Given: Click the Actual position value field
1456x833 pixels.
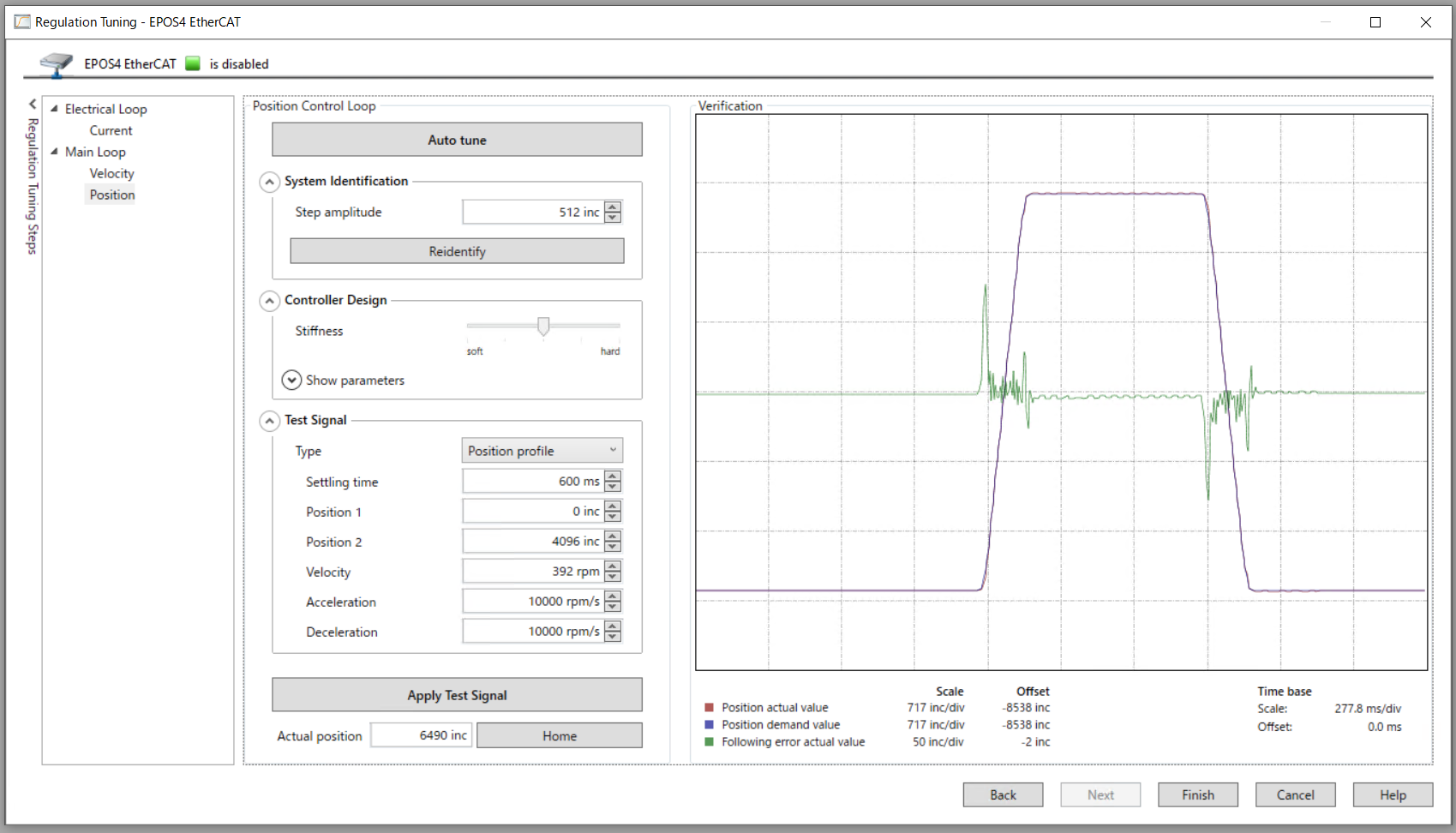Looking at the screenshot, I should click(421, 735).
